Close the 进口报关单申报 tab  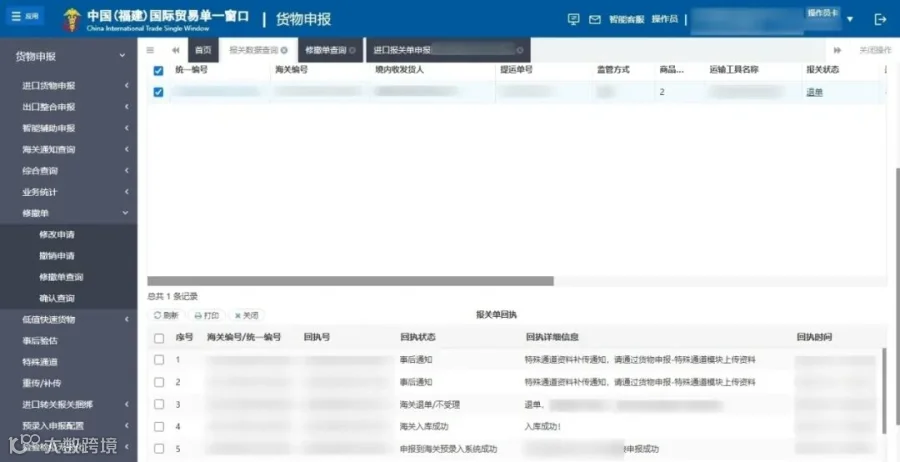click(x=519, y=51)
